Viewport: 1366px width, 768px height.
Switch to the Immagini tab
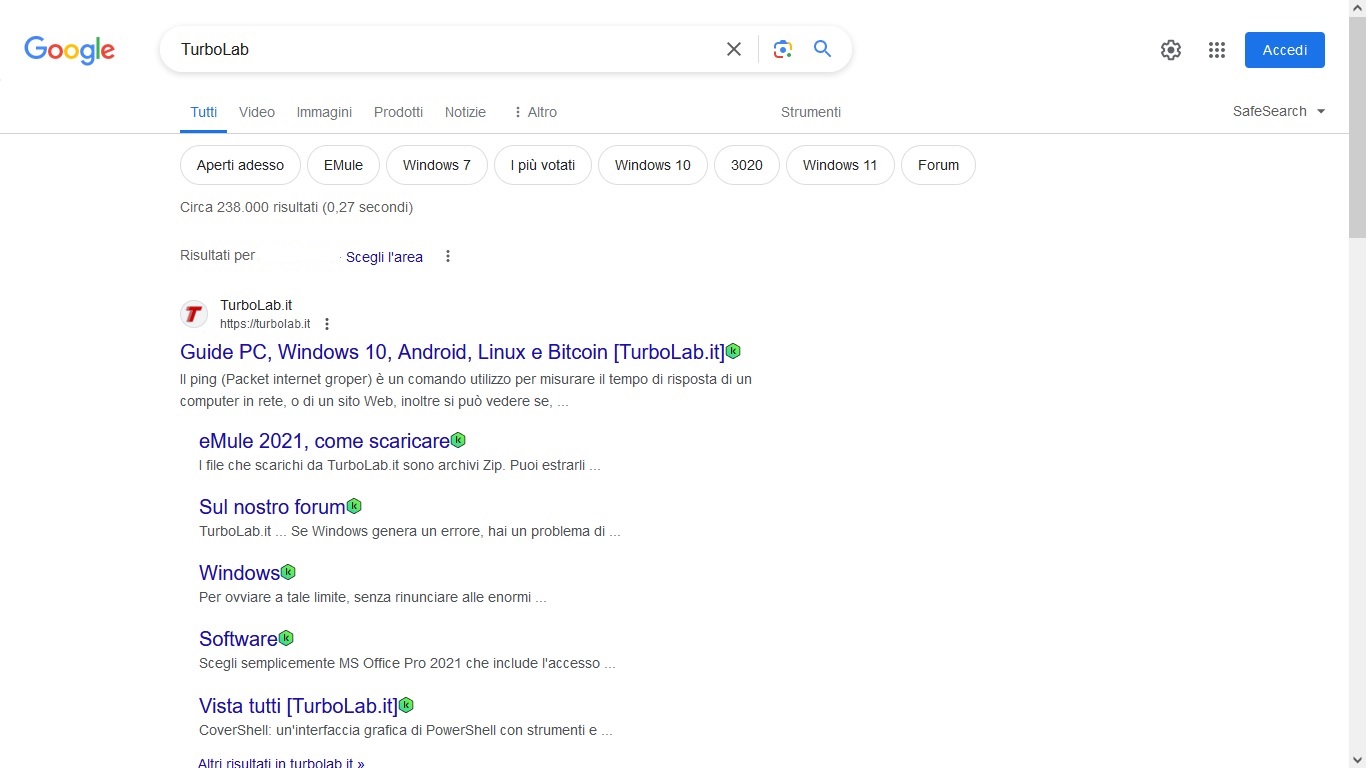[324, 112]
